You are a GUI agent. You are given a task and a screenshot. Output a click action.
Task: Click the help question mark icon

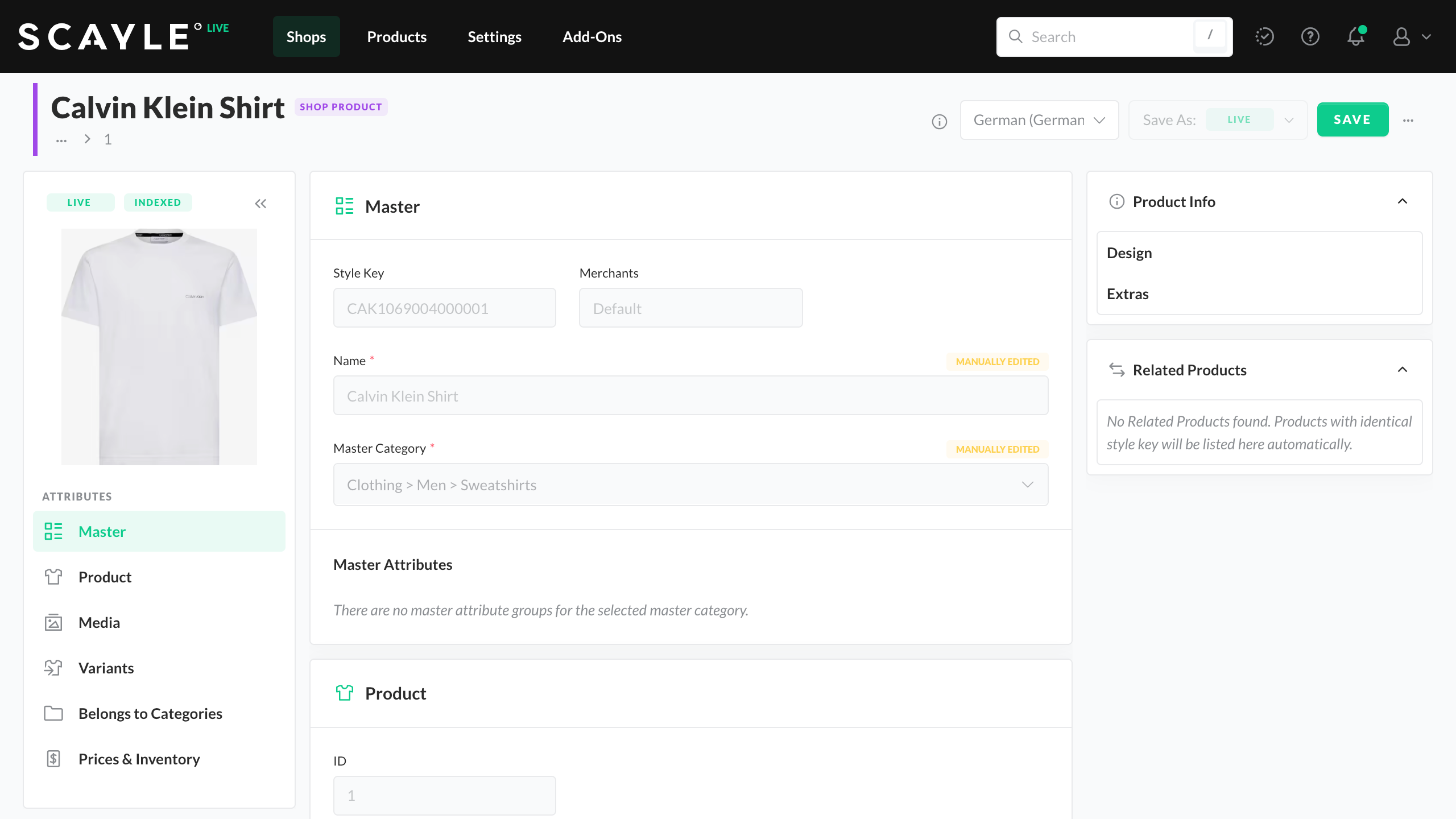[x=1310, y=36]
